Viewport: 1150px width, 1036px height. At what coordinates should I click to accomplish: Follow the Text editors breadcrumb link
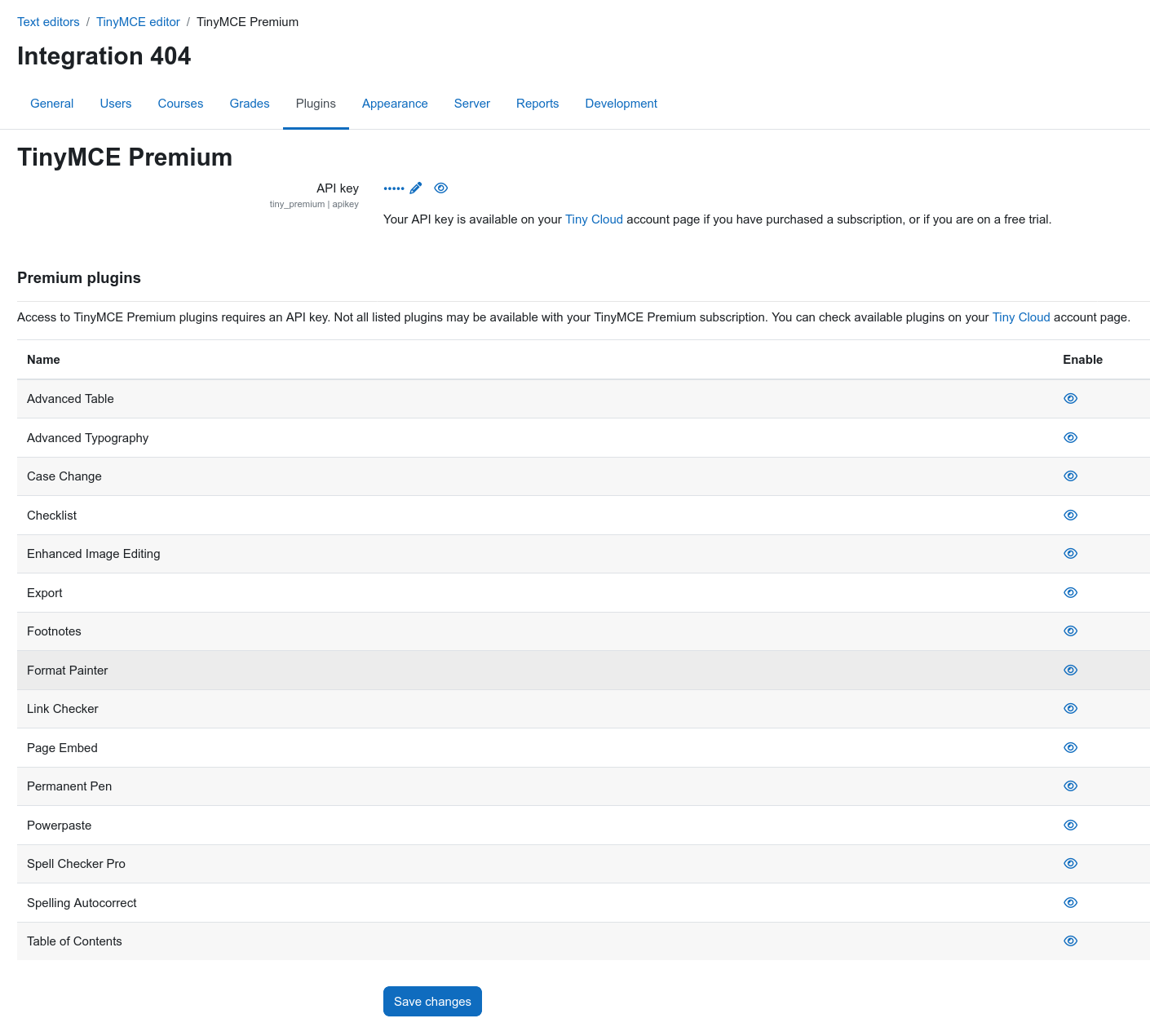[48, 22]
